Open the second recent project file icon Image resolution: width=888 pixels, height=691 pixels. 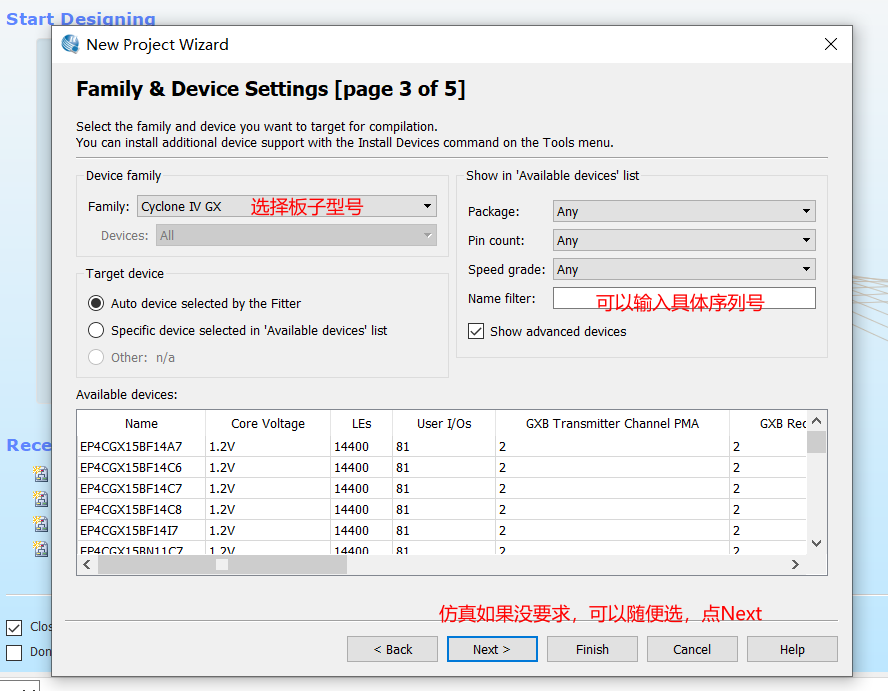click(x=40, y=498)
